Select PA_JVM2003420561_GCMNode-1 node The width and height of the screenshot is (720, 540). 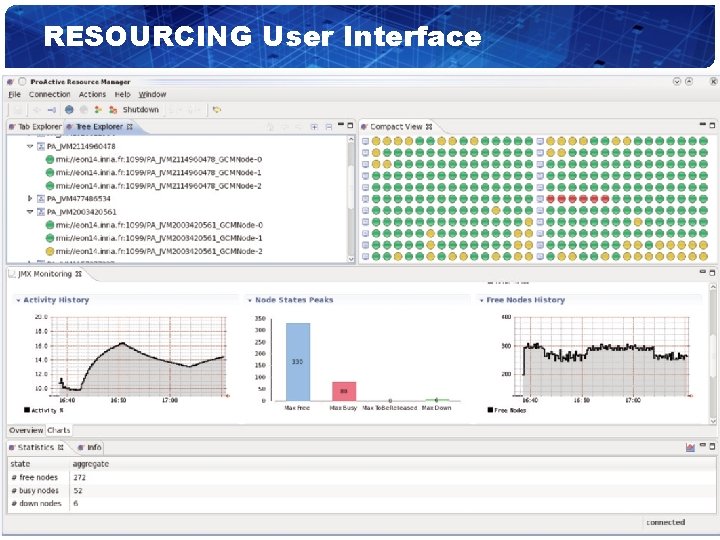click(154, 238)
